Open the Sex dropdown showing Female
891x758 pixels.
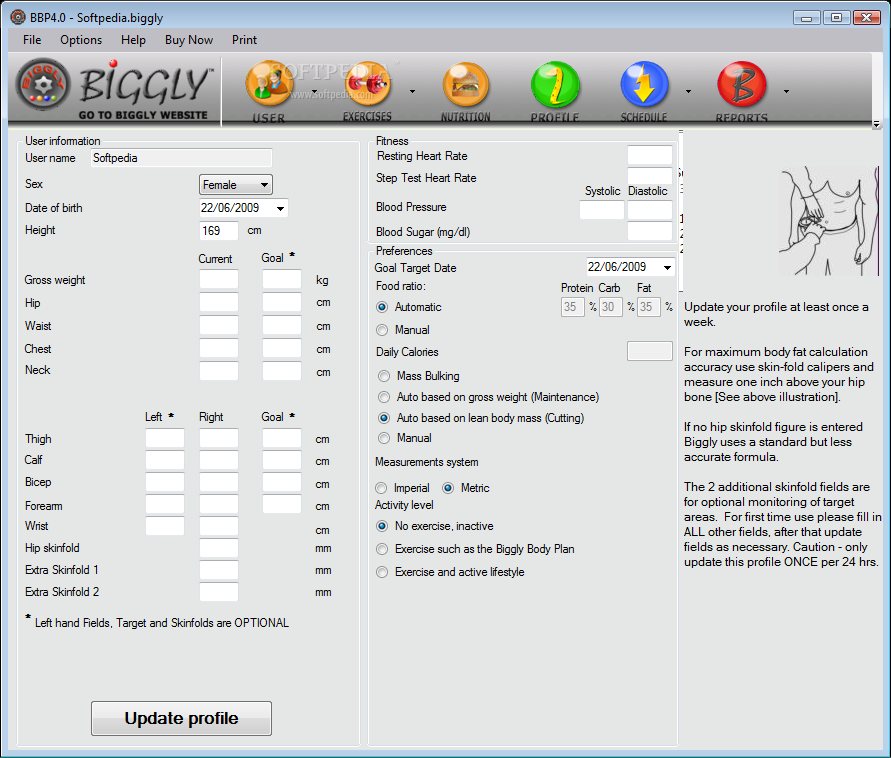(236, 185)
